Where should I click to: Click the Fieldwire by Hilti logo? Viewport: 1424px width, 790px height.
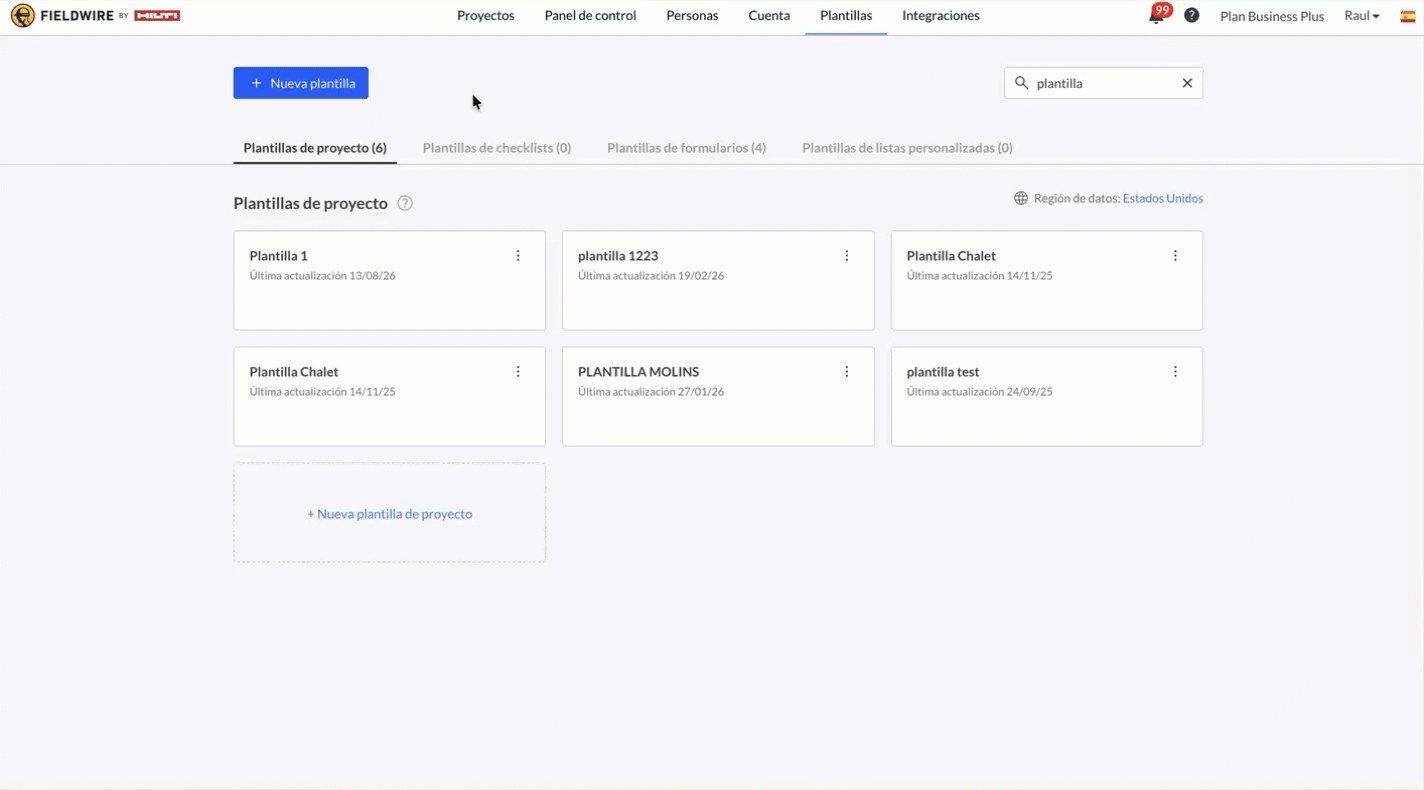96,16
